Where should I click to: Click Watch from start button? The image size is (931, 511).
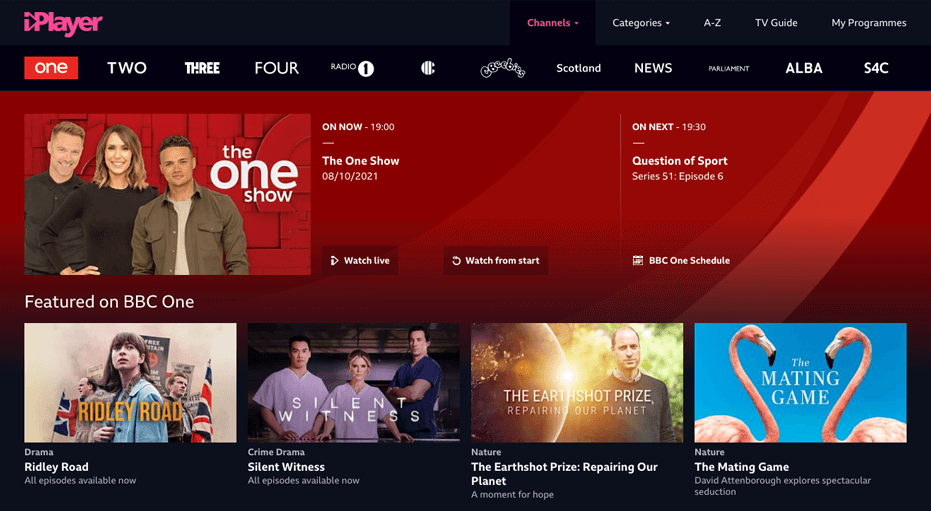click(496, 261)
